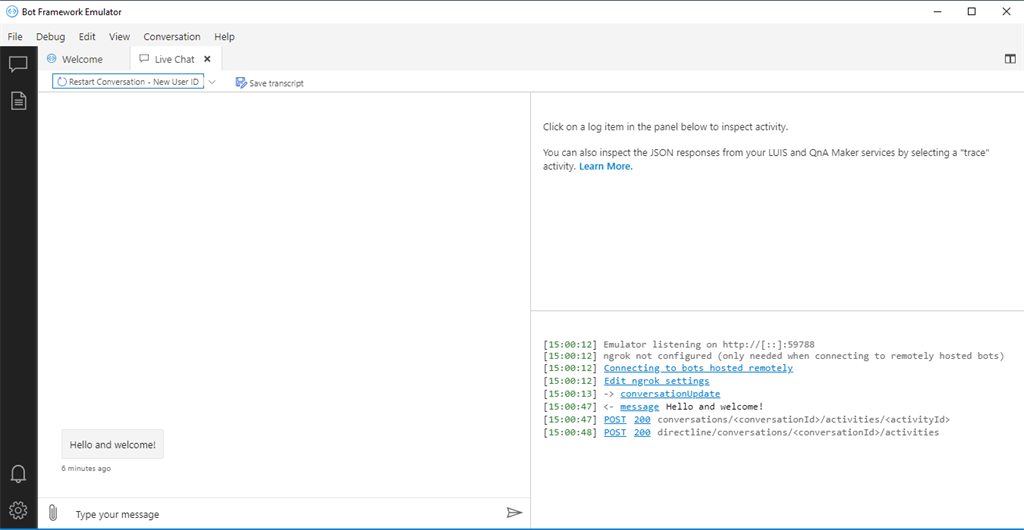
Task: Click the Bot Framework Emulator app icon
Action: pos(11,12)
